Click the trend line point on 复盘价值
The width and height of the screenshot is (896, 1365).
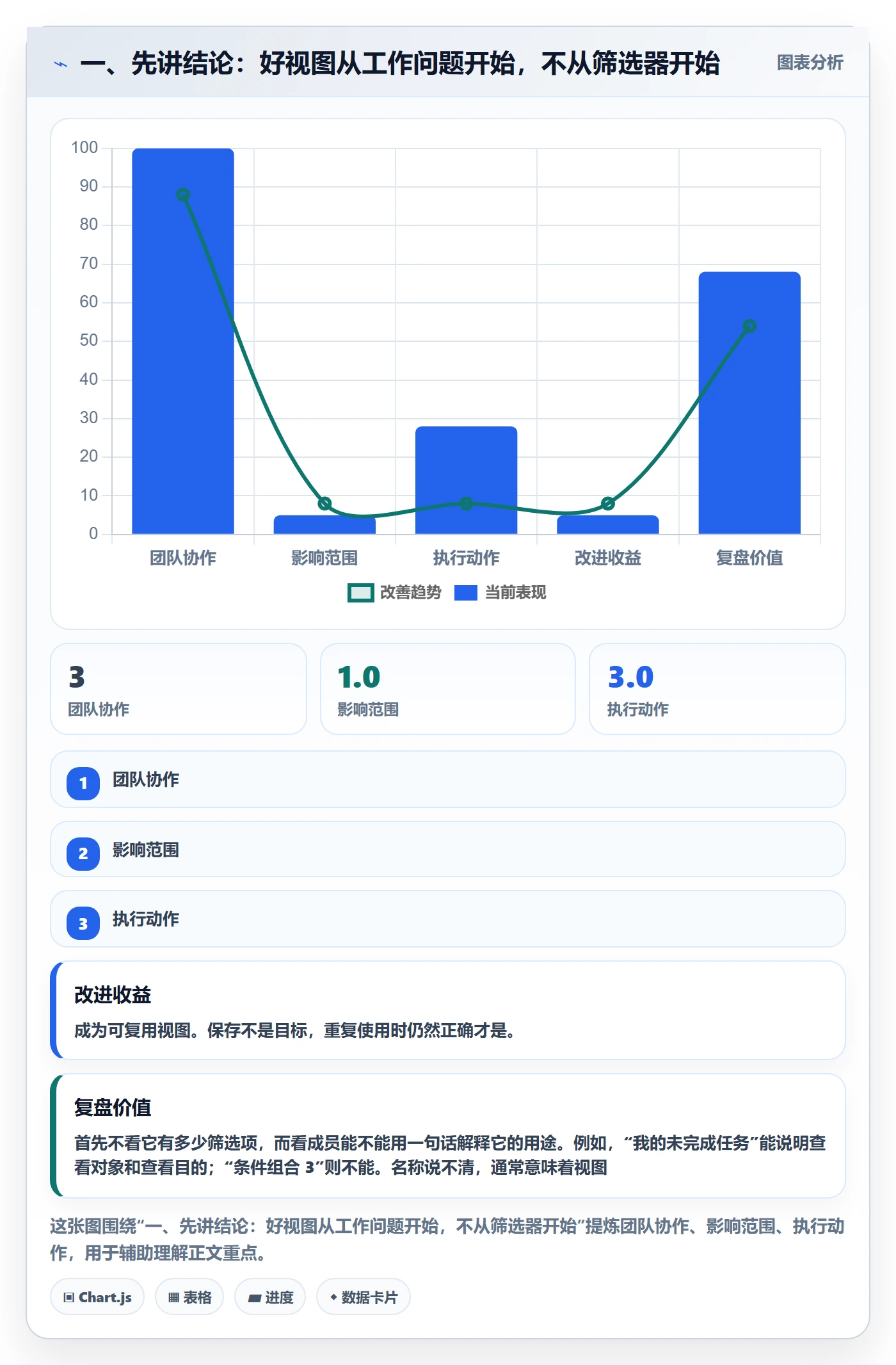pyautogui.click(x=749, y=326)
